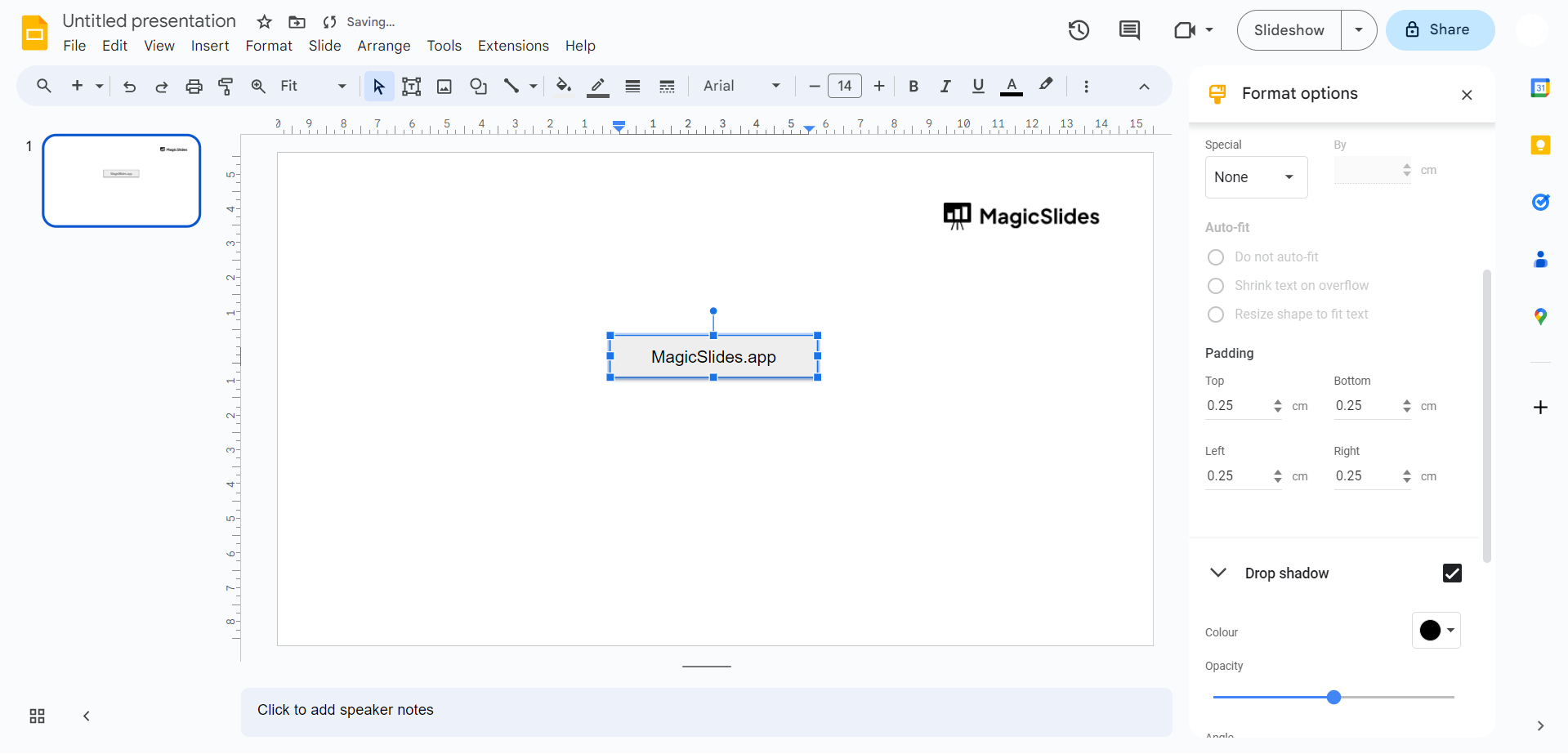Open the Slideshow options arrow
Screen dimensions: 1568x754
[1359, 30]
